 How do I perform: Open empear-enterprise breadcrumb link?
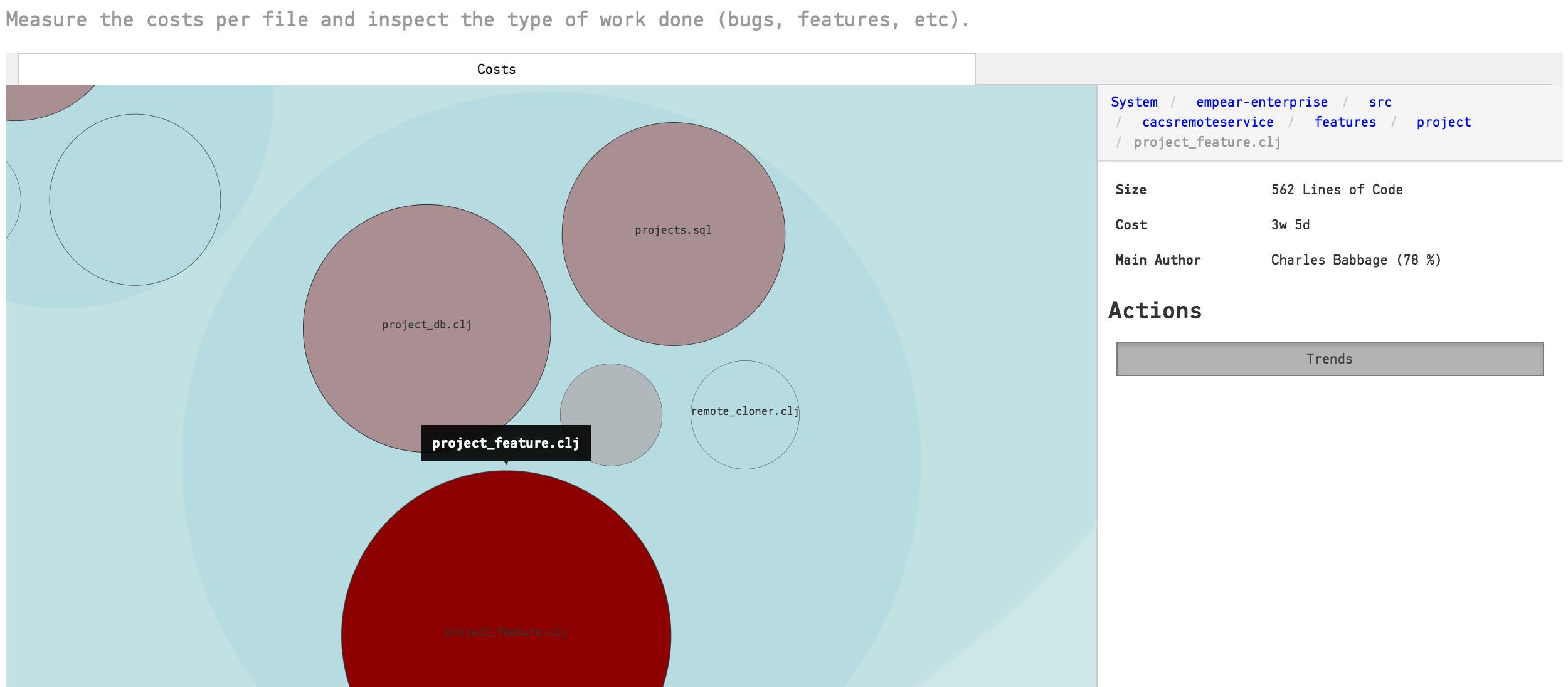point(1261,102)
